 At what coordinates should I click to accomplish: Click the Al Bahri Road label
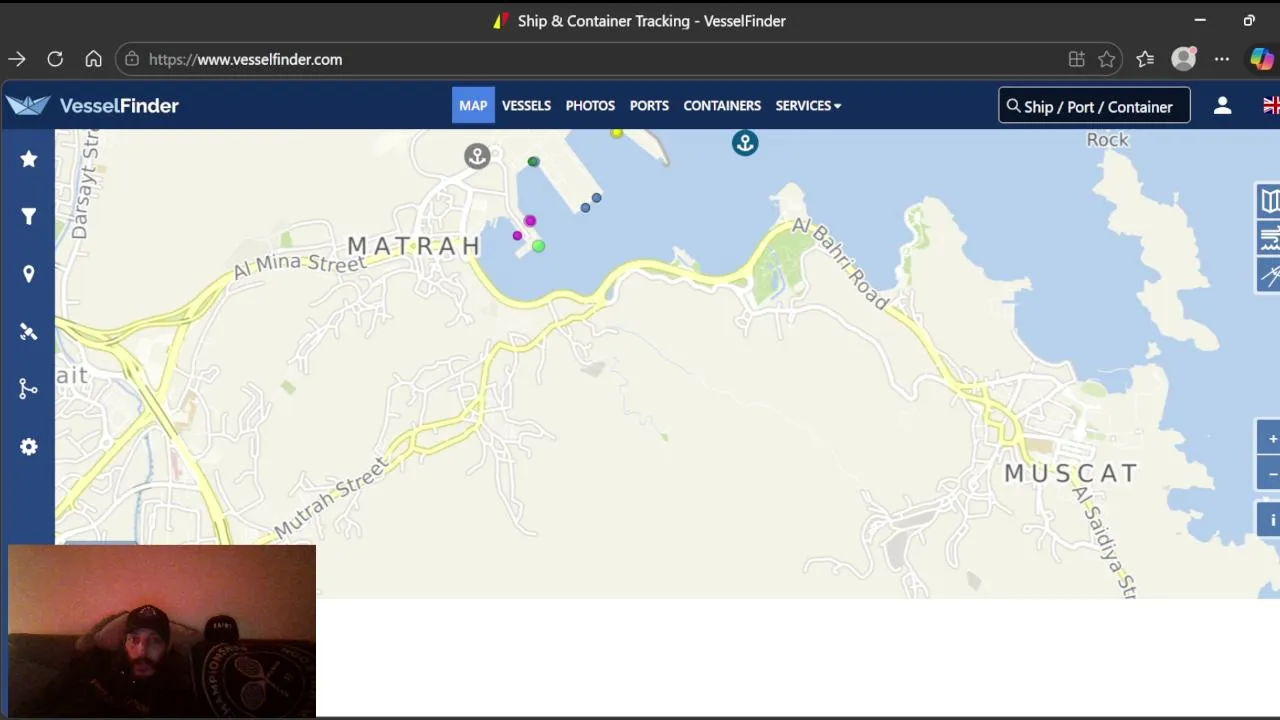[840, 263]
